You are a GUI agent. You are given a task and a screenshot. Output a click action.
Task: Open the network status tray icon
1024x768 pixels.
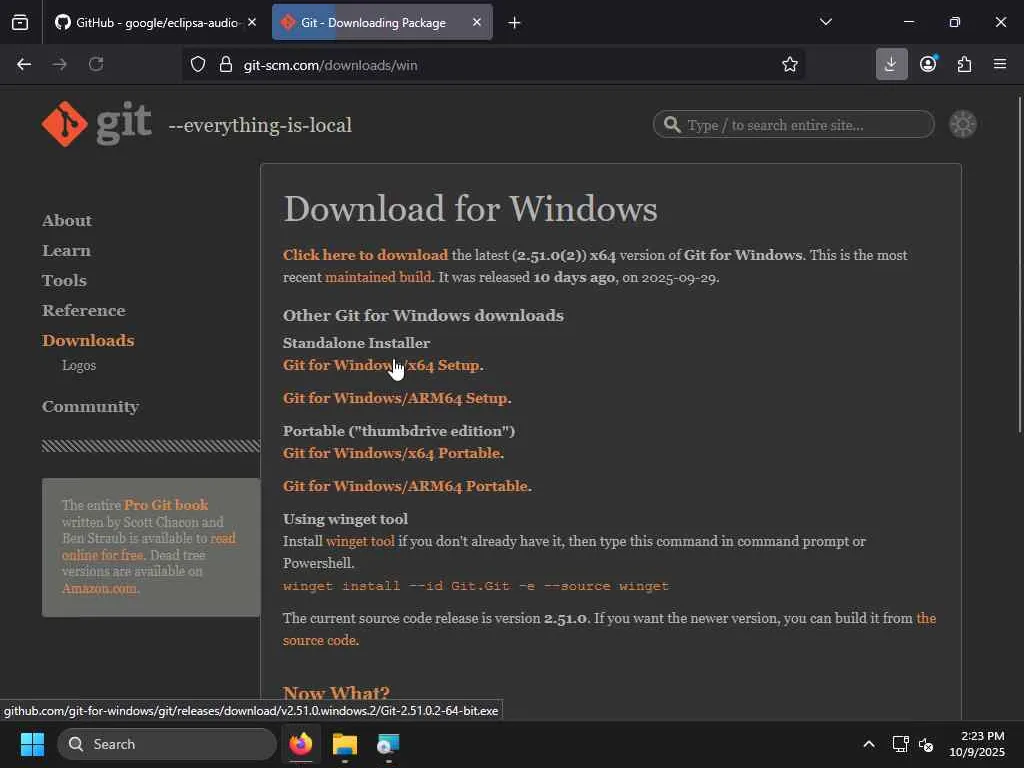click(901, 744)
